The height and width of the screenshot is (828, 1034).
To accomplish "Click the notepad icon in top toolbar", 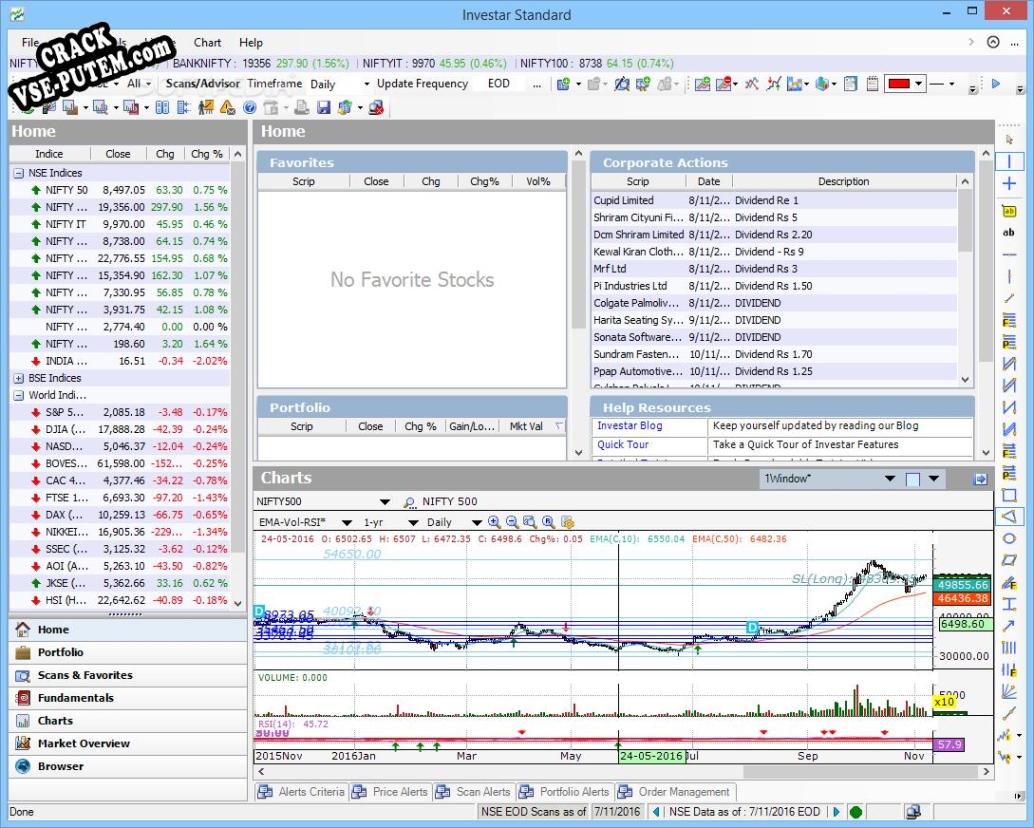I will coord(872,84).
